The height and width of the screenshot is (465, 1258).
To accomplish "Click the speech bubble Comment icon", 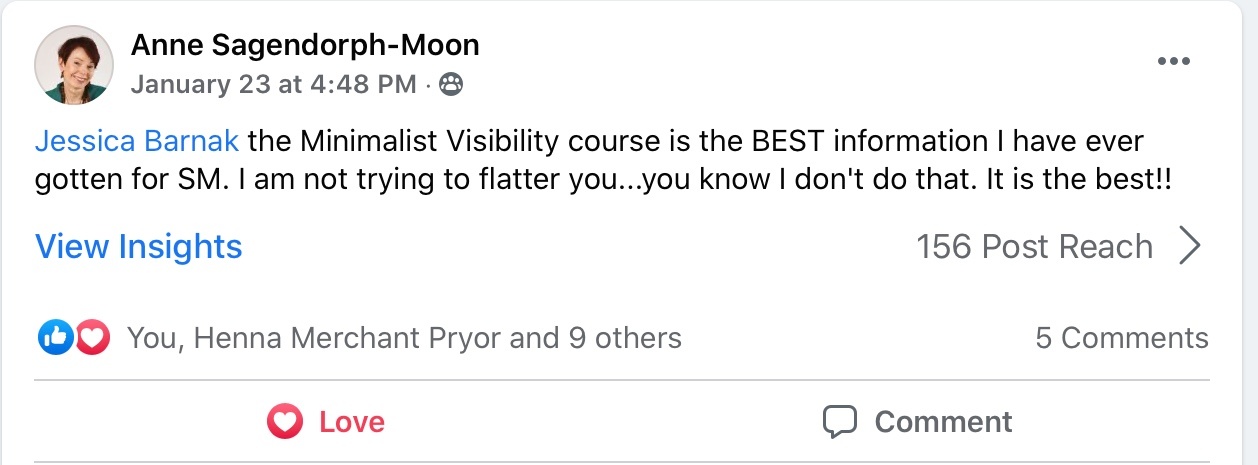I will click(x=840, y=422).
